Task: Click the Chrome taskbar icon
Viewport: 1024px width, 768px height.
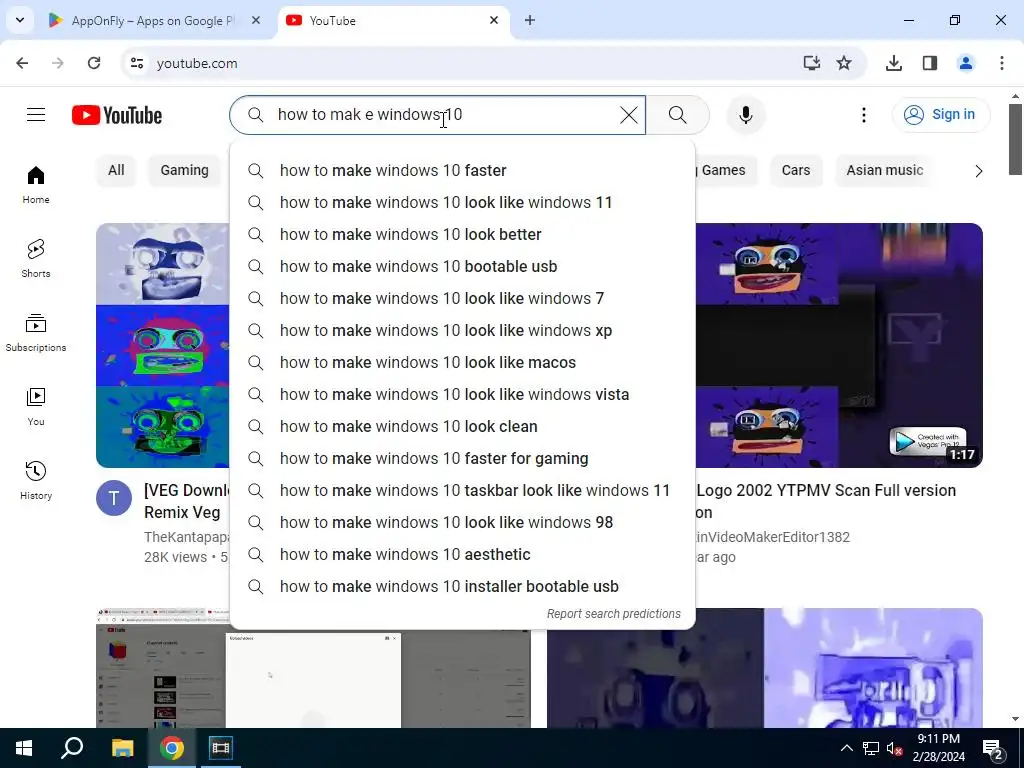Action: point(172,748)
